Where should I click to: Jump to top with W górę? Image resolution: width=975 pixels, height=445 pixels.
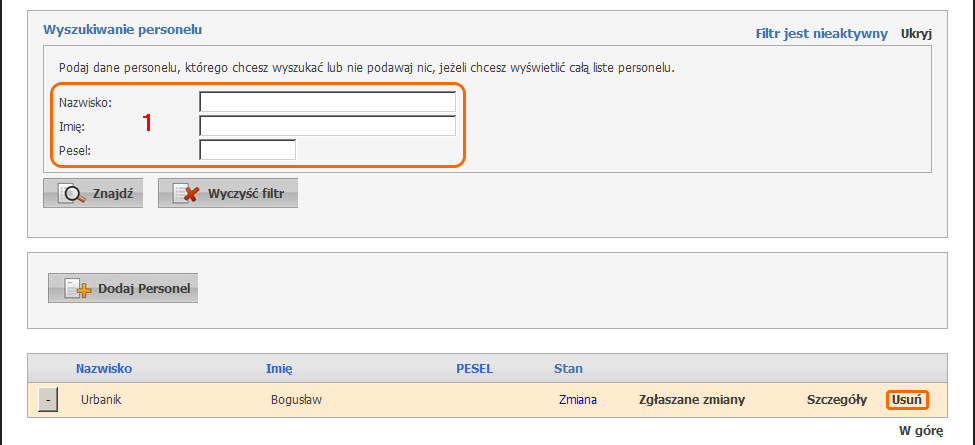pyautogui.click(x=920, y=431)
